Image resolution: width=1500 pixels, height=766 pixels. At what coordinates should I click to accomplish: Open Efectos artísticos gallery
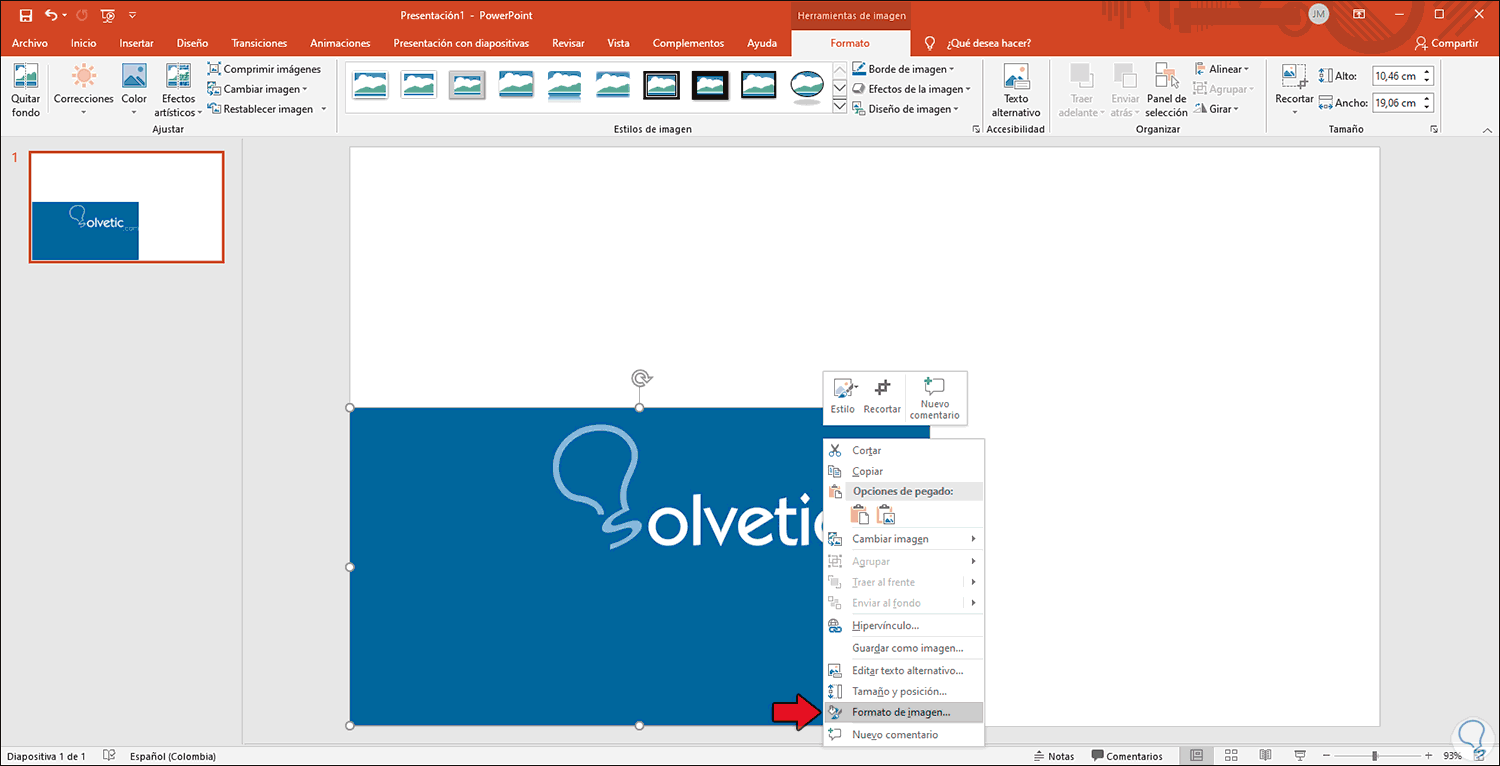tap(178, 90)
